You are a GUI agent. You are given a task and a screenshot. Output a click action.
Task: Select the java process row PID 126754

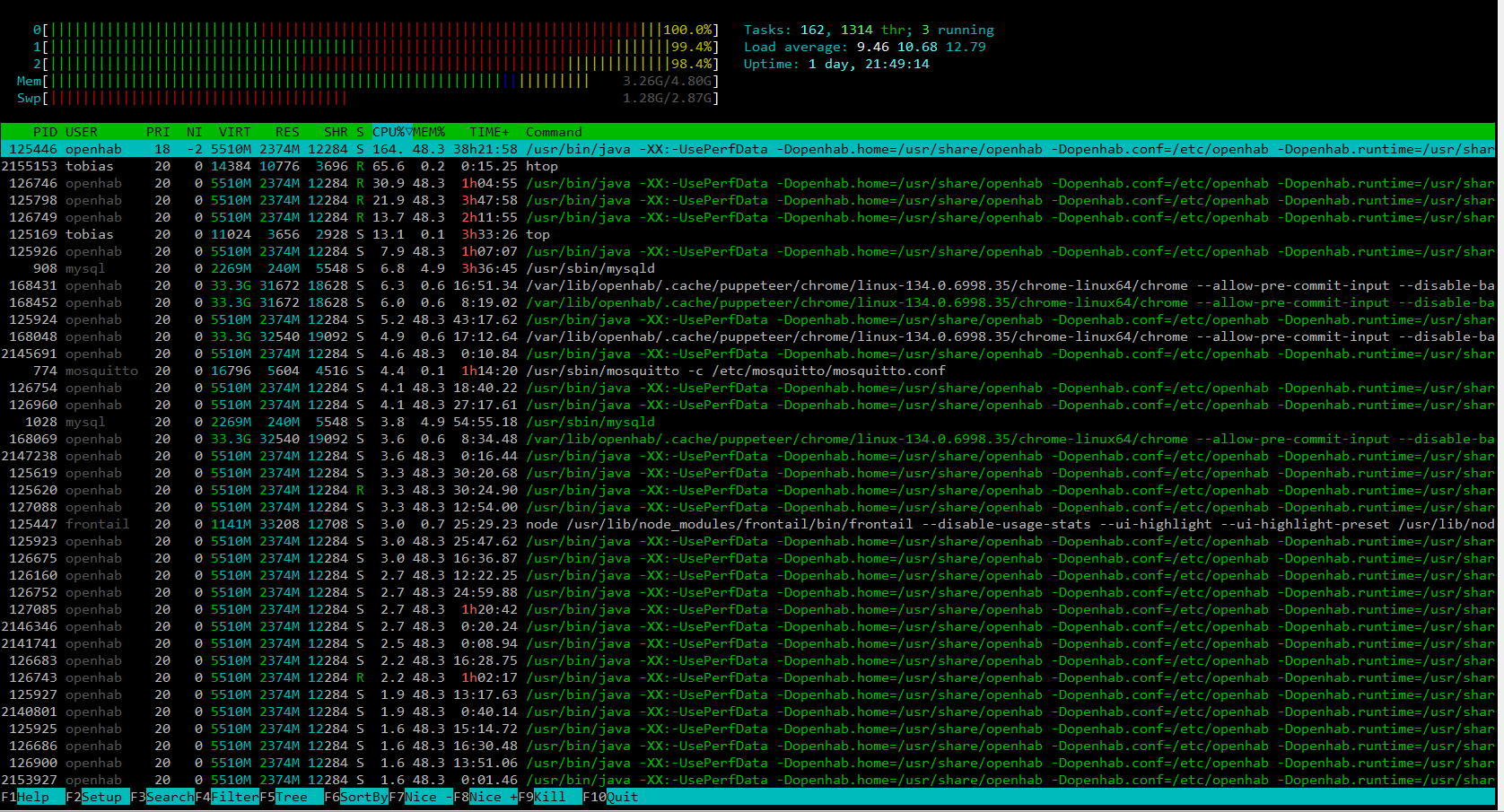pos(748,388)
